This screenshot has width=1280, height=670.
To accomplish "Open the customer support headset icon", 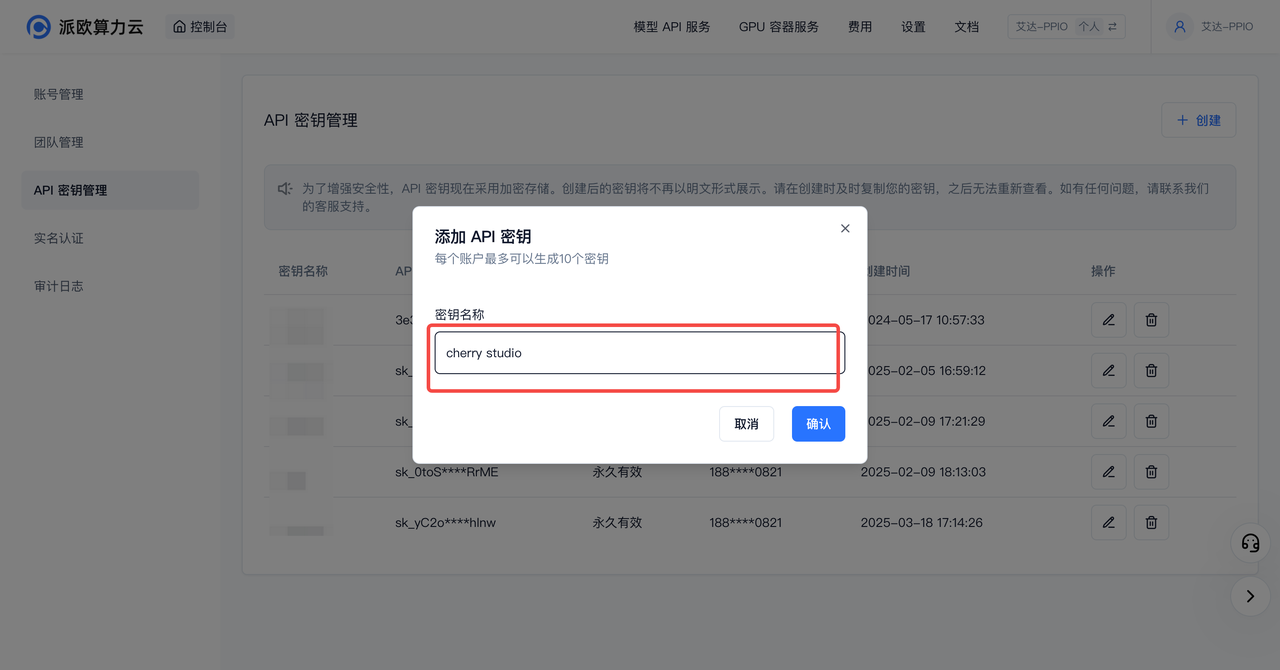I will pos(1249,543).
